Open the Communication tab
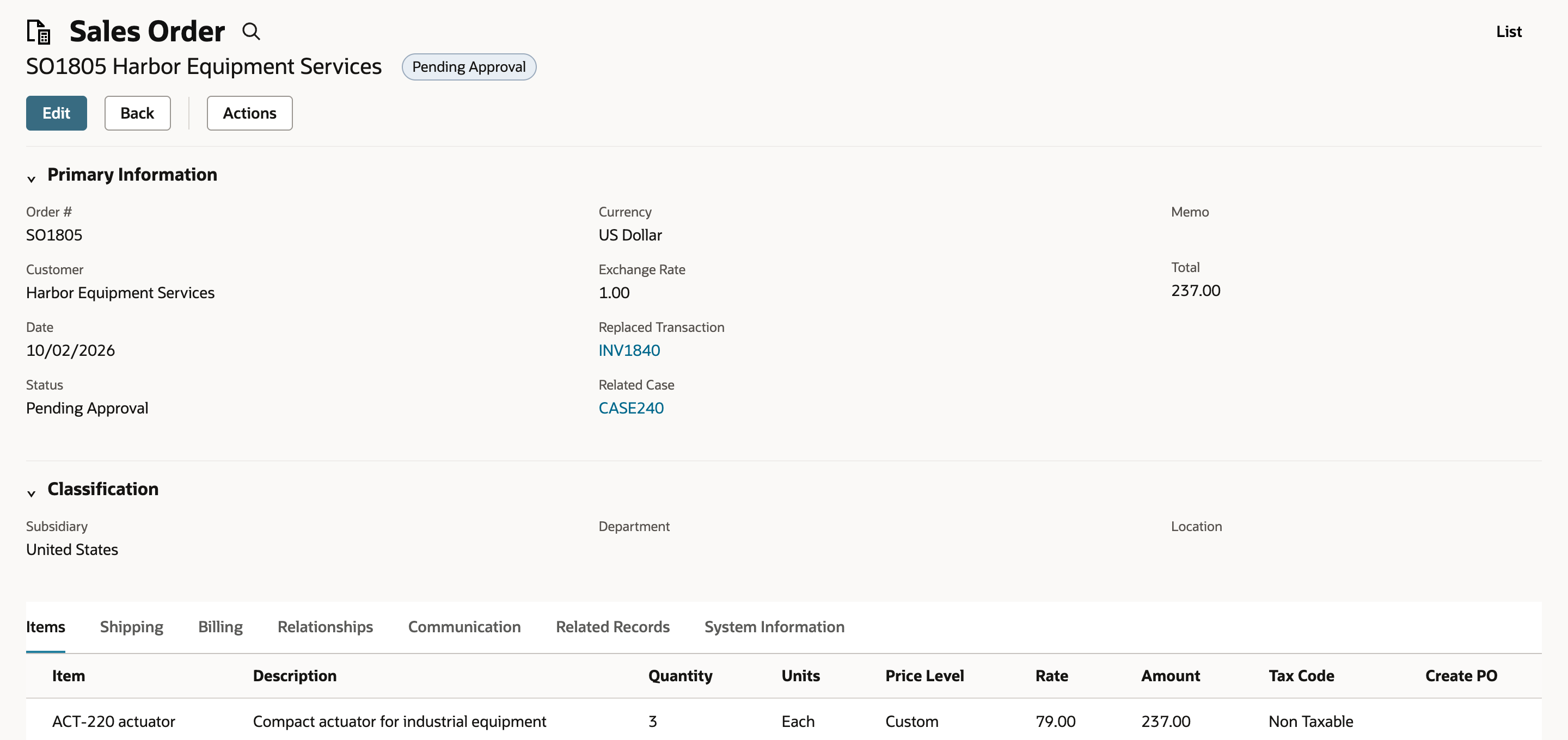Viewport: 1568px width, 740px height. tap(464, 627)
